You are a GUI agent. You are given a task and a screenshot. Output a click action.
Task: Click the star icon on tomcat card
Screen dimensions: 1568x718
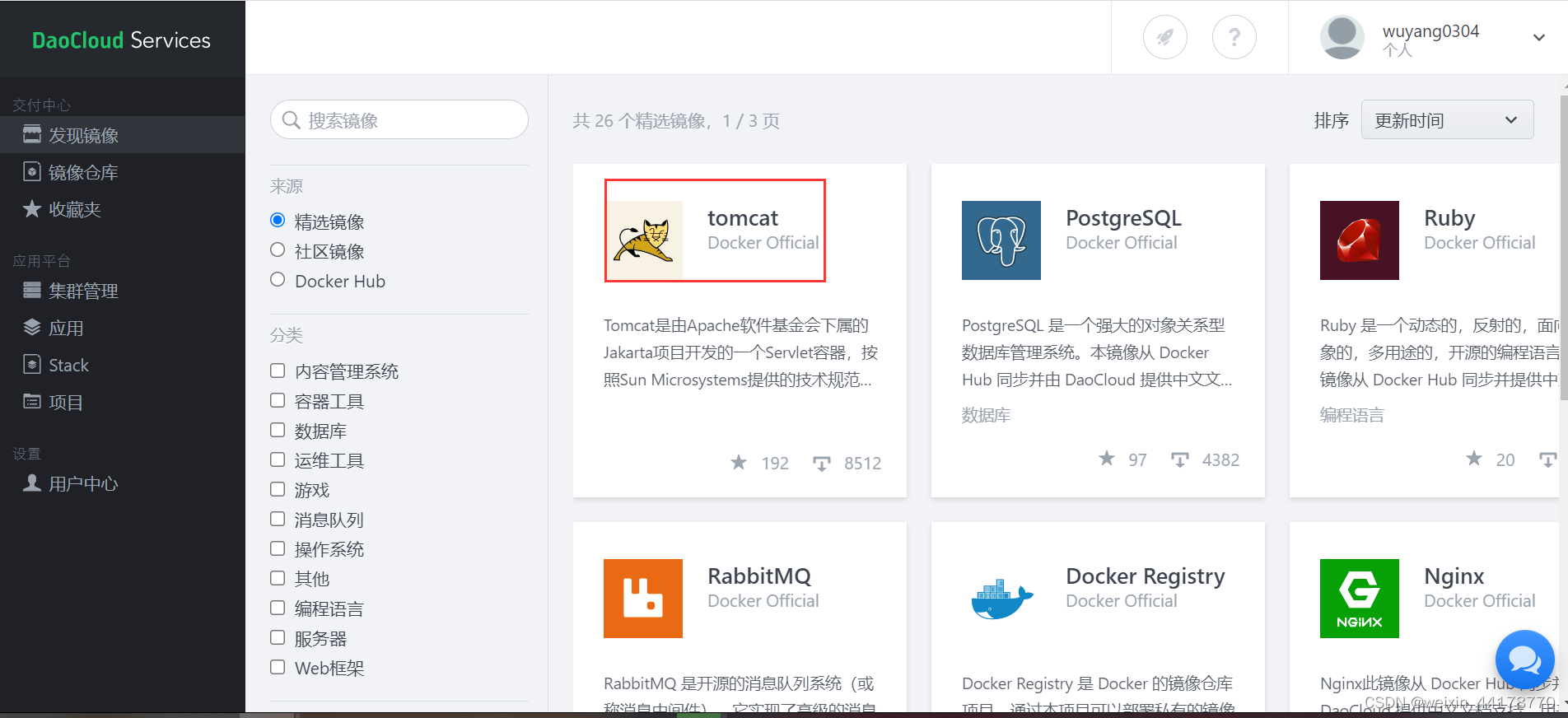click(x=739, y=462)
